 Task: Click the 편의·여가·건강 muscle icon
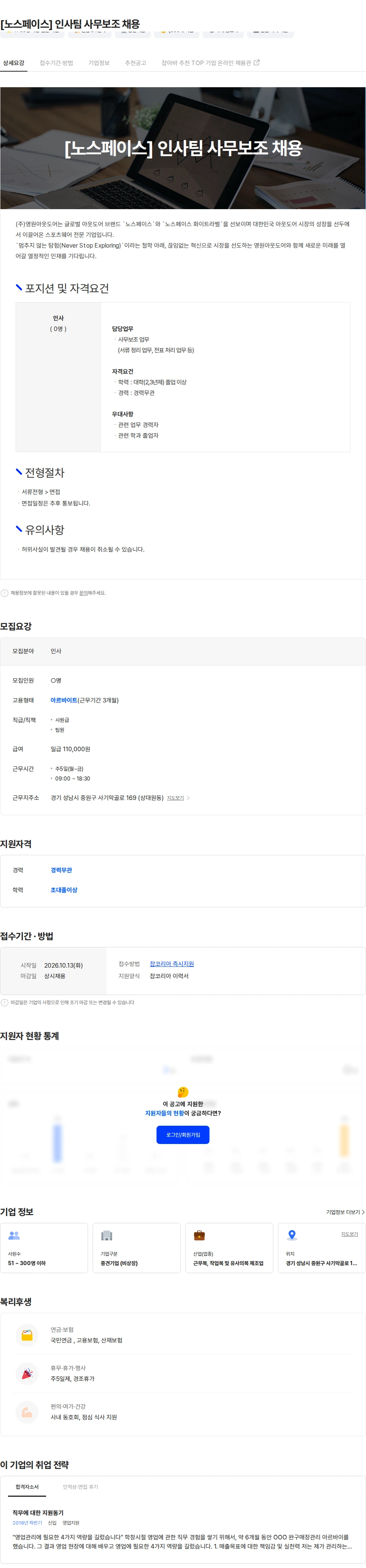click(x=27, y=1412)
